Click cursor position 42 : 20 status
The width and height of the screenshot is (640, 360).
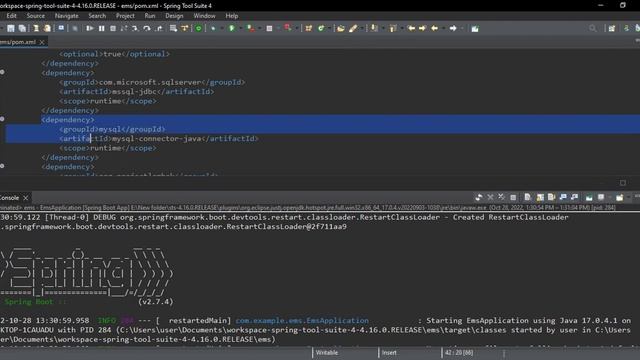[x=459, y=353]
